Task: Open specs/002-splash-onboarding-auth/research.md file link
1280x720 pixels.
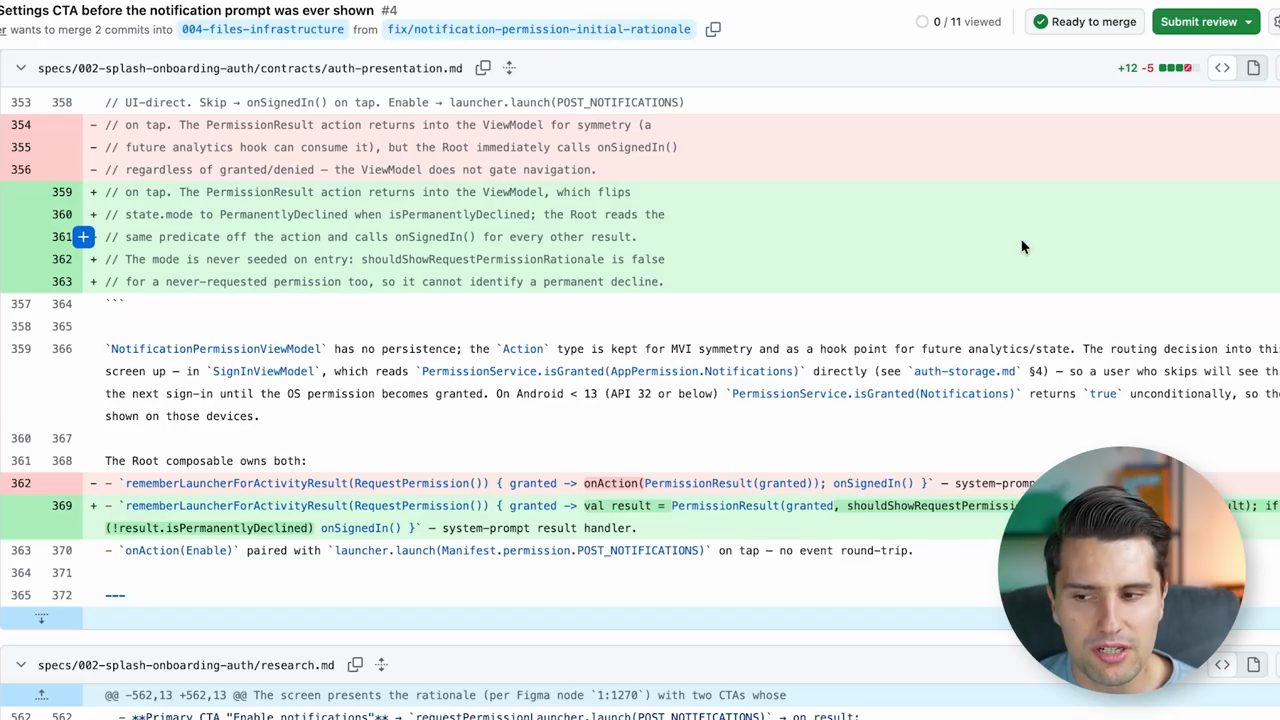Action: [x=186, y=665]
